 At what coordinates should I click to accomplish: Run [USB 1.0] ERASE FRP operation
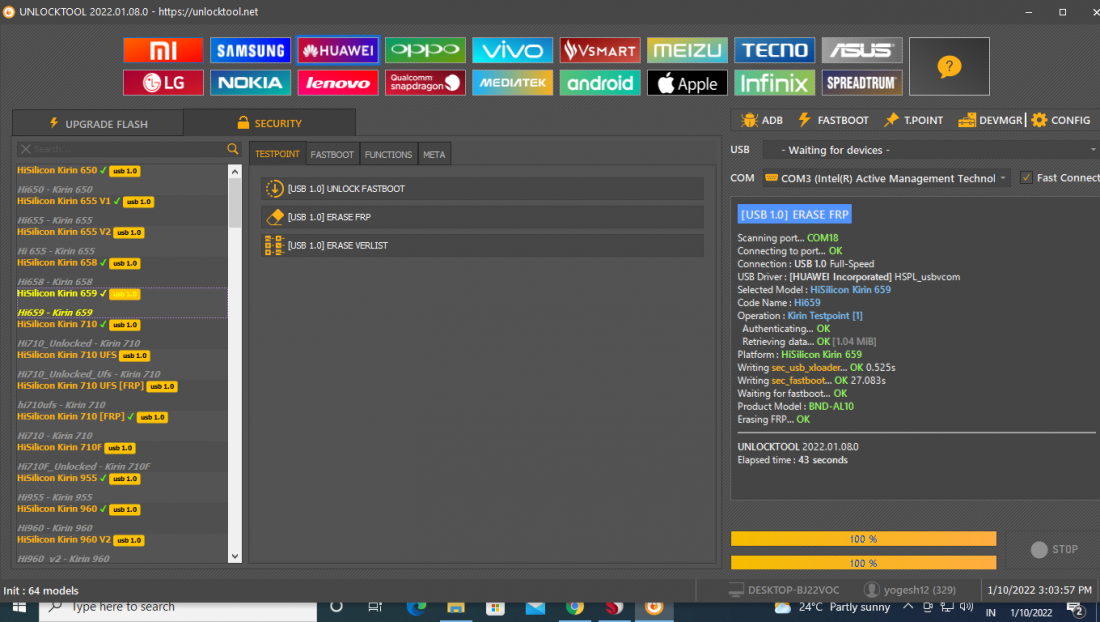point(483,217)
